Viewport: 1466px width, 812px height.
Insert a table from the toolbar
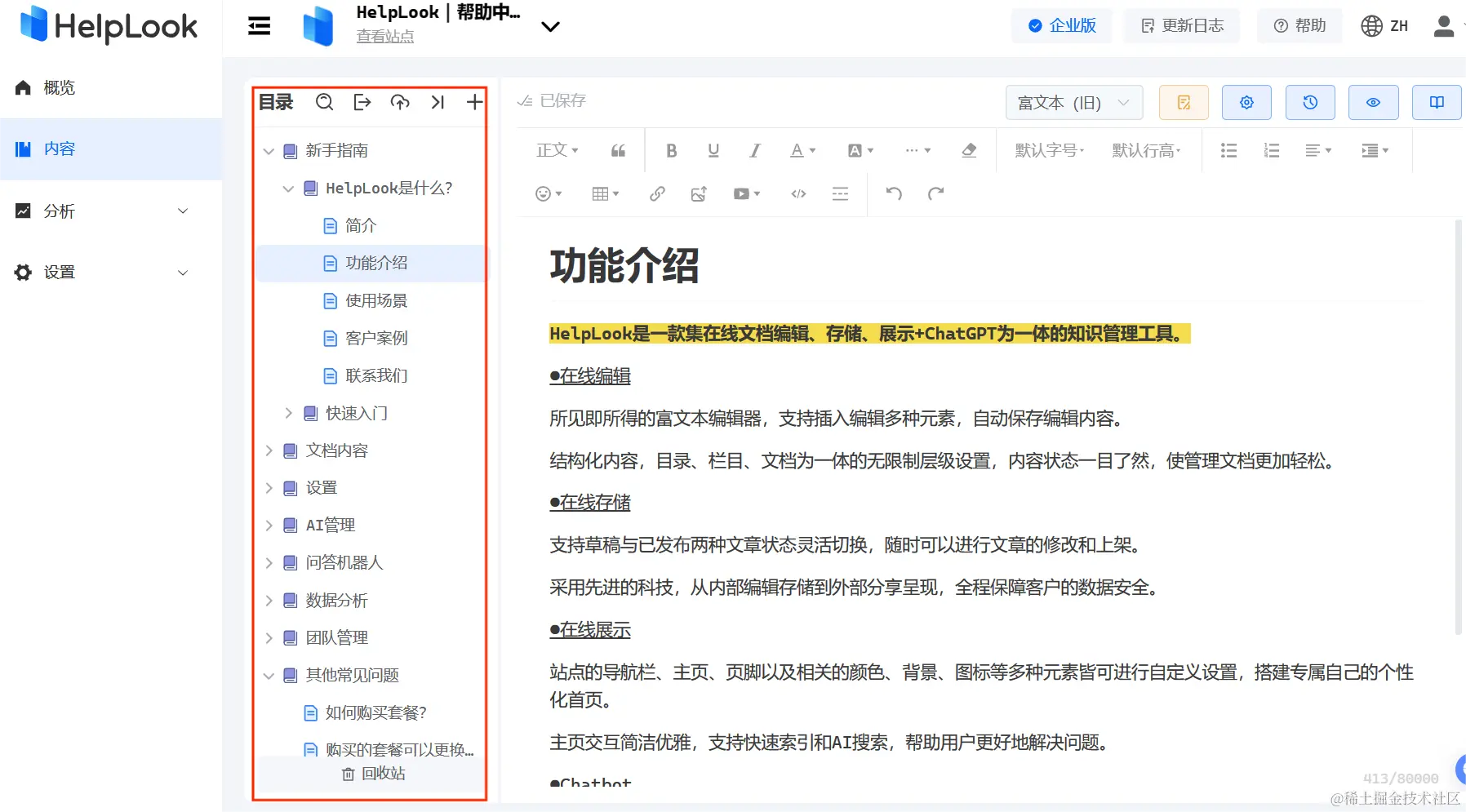click(606, 193)
